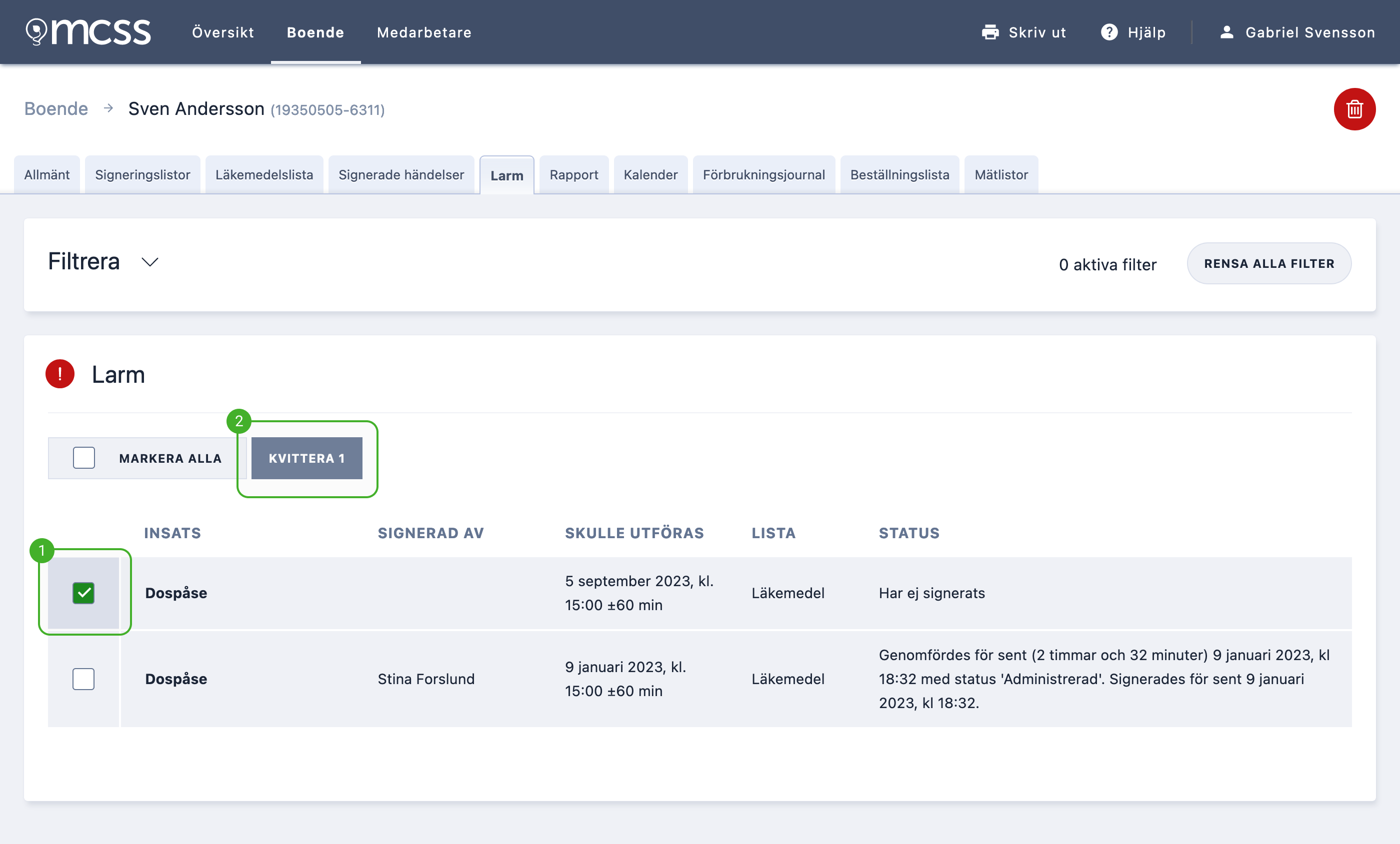Sort by Skulle utföras column header
Screen dimensions: 1400x844
(634, 533)
